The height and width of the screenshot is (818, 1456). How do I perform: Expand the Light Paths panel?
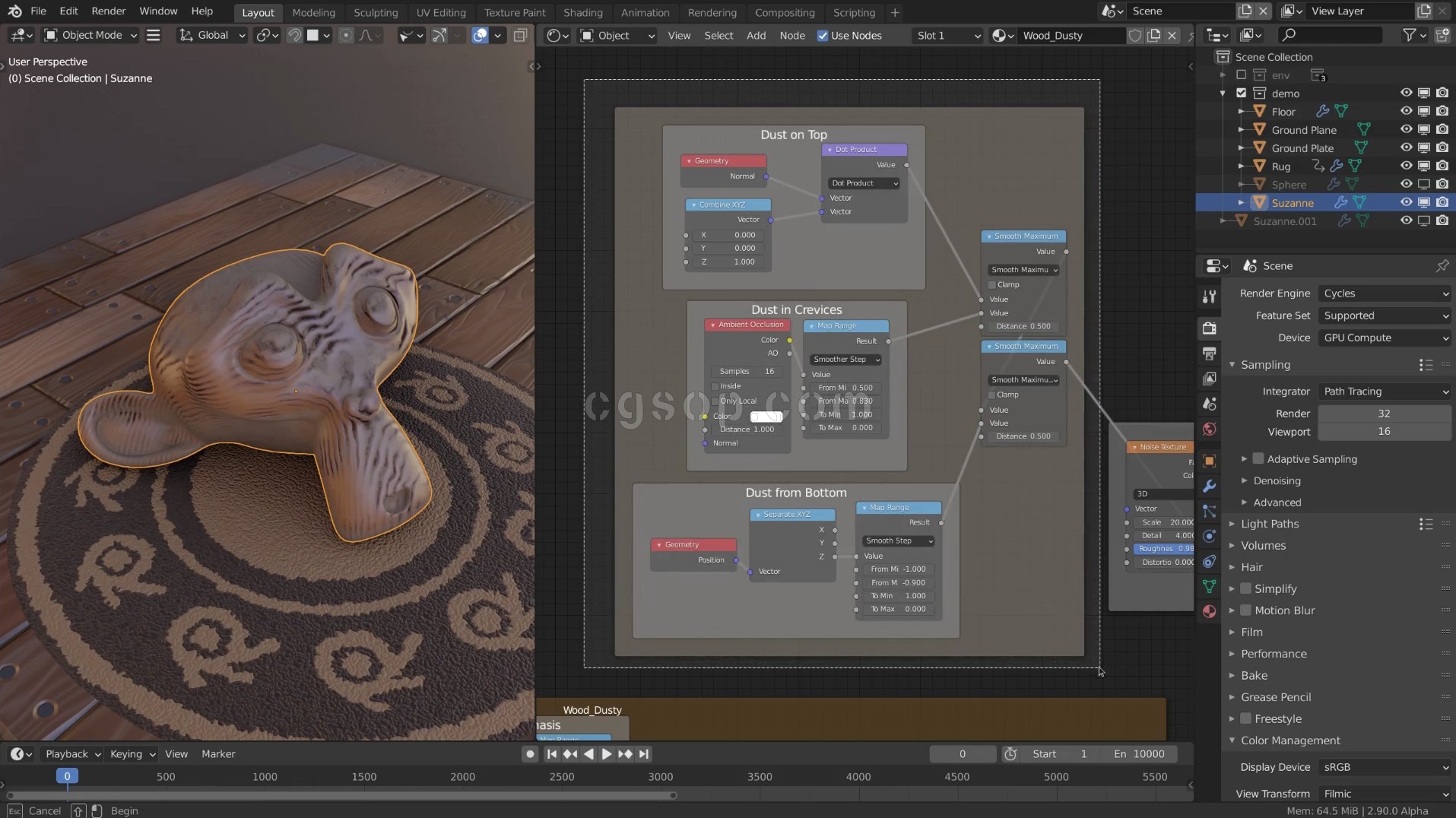(x=1270, y=524)
